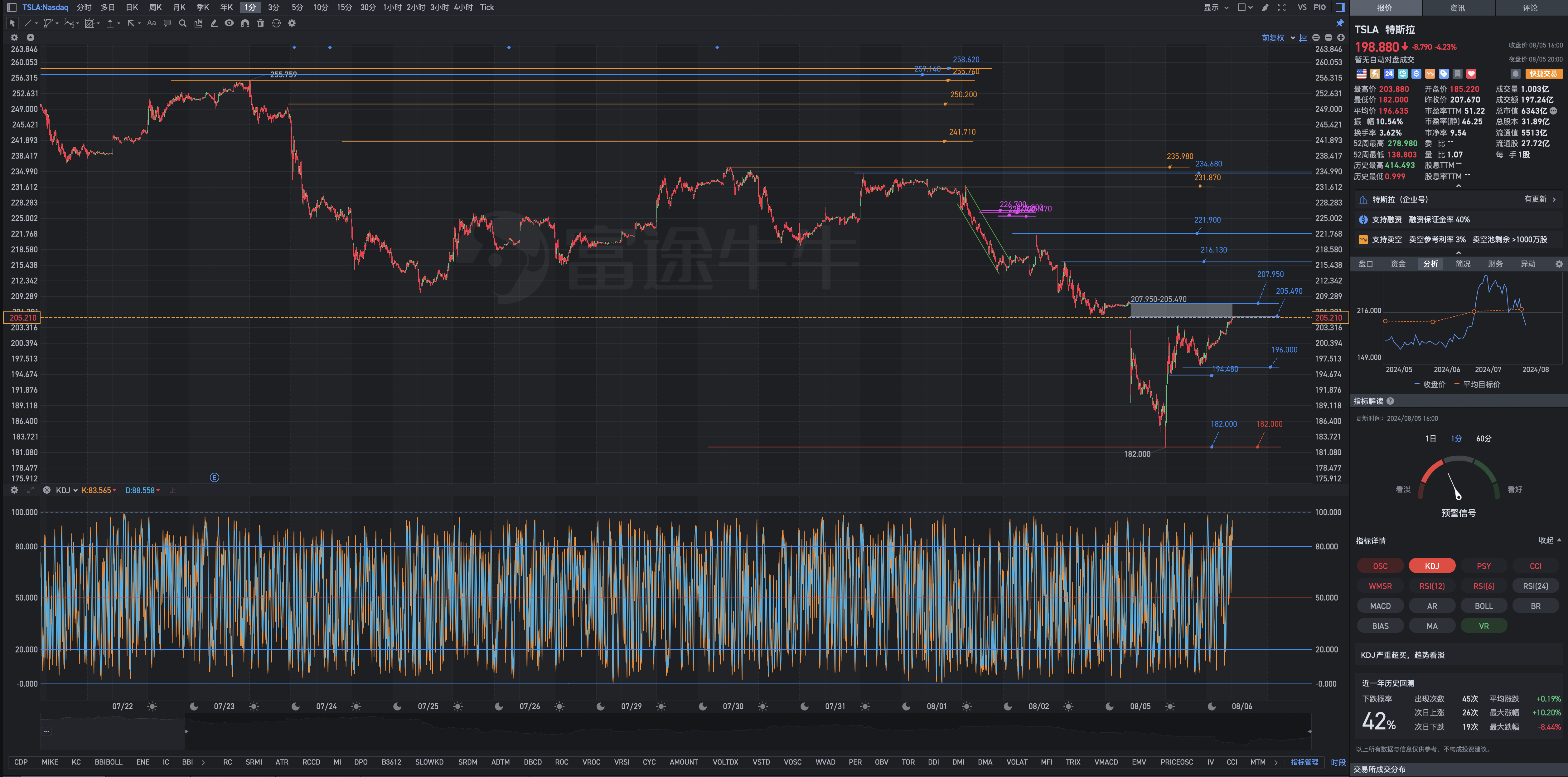
Task: Toggle the X,Y axis coordinate icon
Action: [x=1303, y=38]
